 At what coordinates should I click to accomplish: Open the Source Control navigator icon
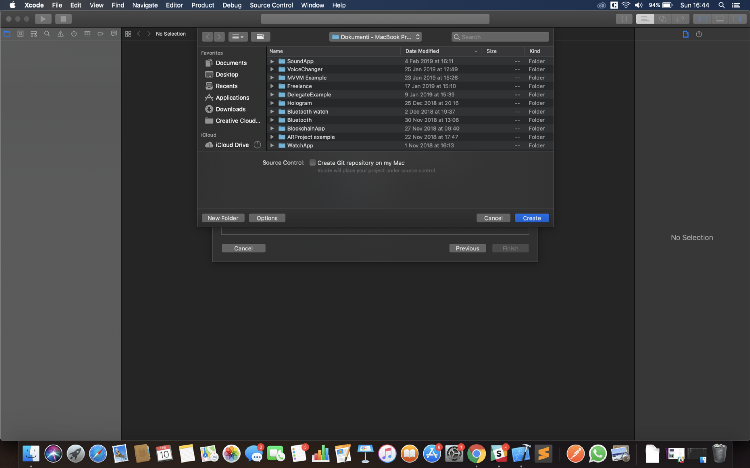20,34
